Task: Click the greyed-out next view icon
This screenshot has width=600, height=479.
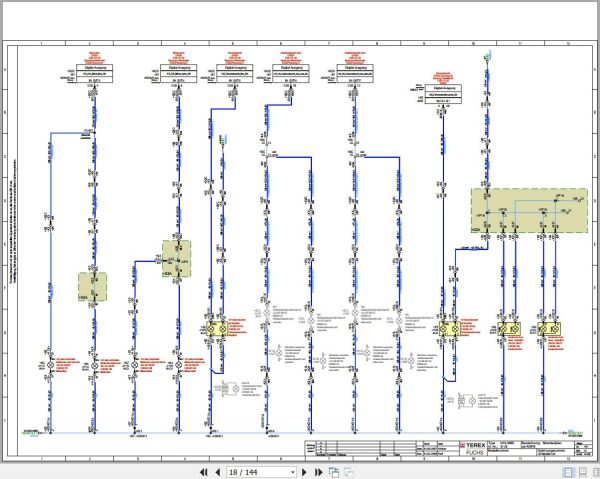Action: 349,472
